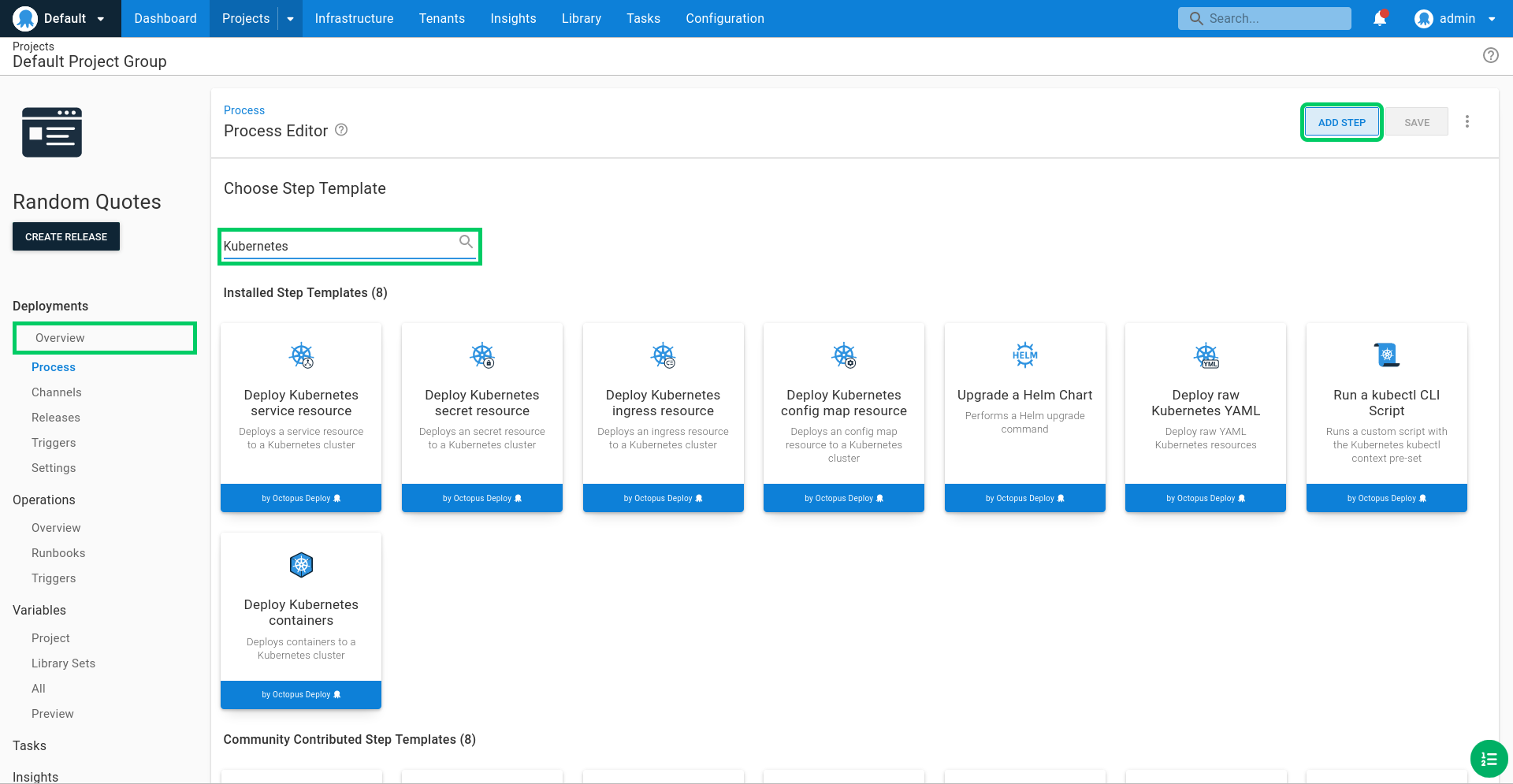The width and height of the screenshot is (1513, 784).
Task: Choose Deploy Kubernetes ingress resource card title
Action: point(664,403)
